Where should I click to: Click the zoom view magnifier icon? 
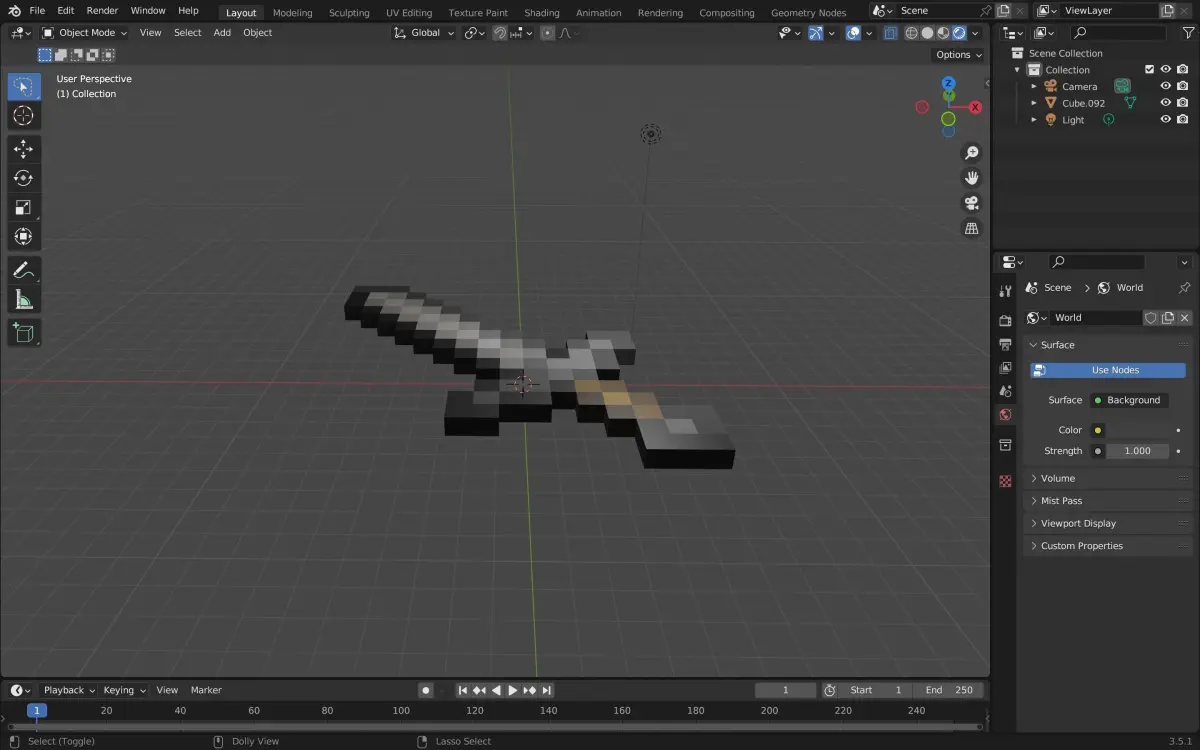tap(971, 153)
